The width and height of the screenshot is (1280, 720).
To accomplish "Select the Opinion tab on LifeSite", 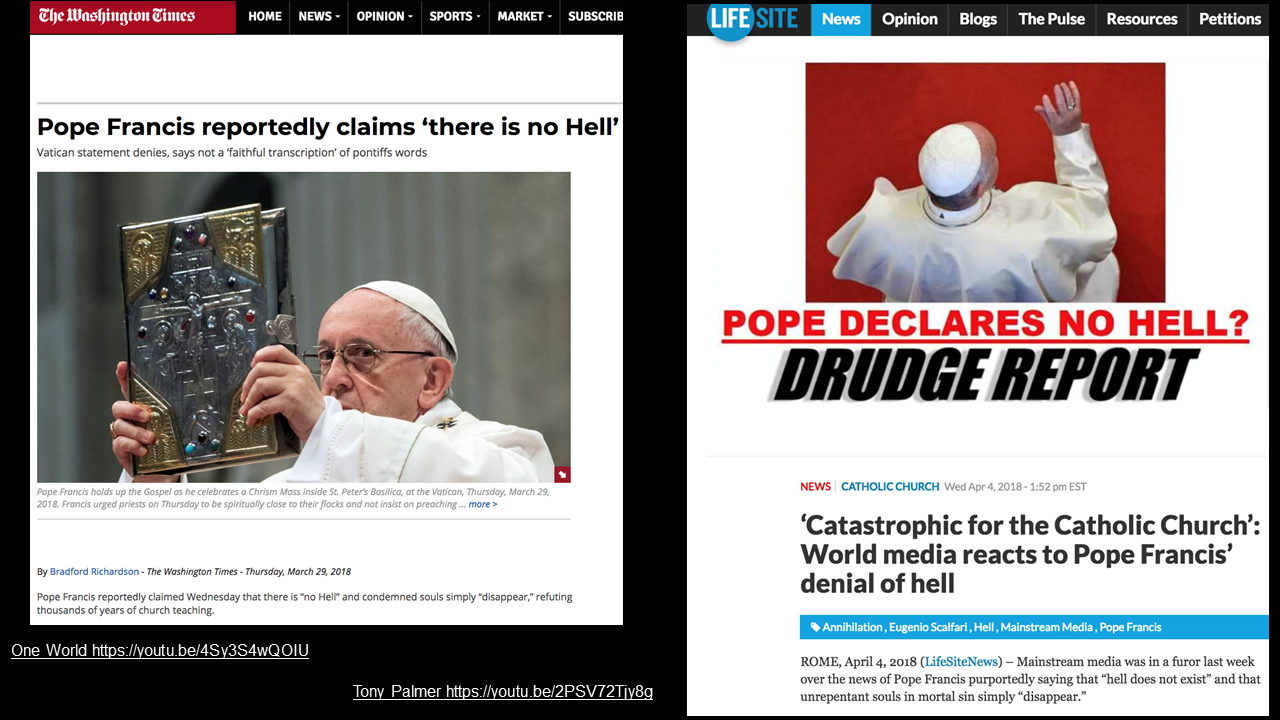I will point(910,19).
